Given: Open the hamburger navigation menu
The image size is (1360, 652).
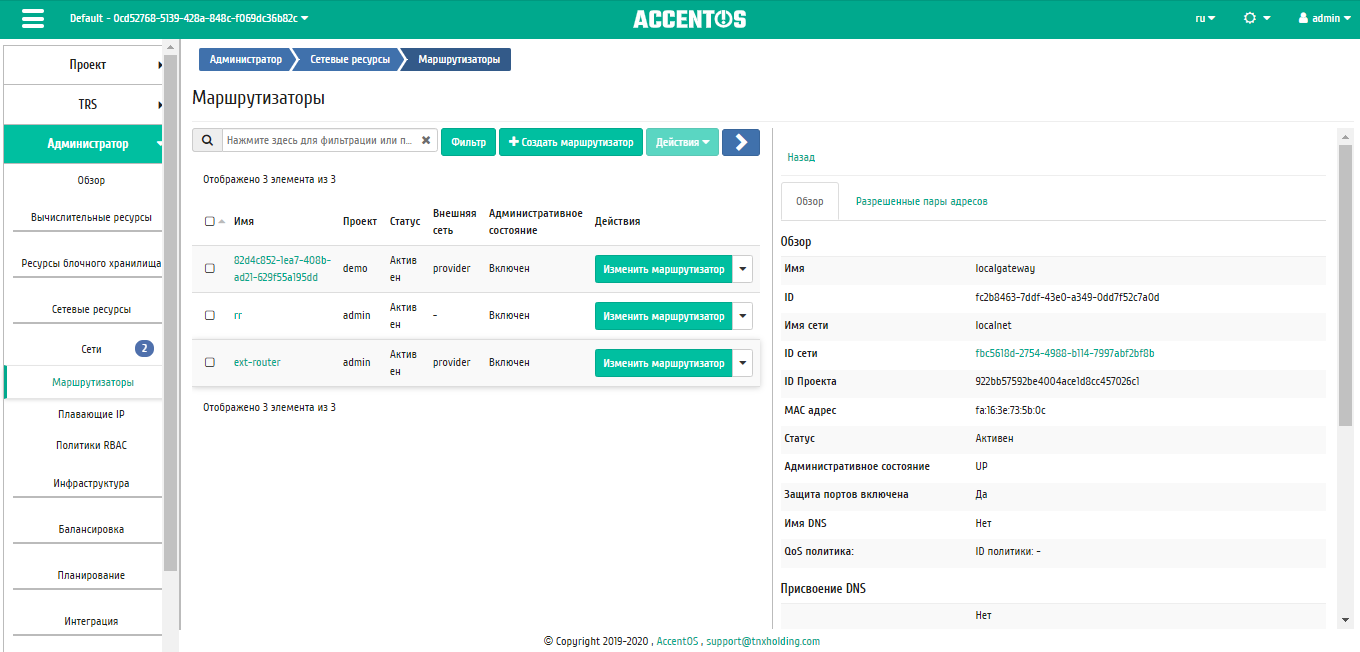Looking at the screenshot, I should [x=32, y=19].
